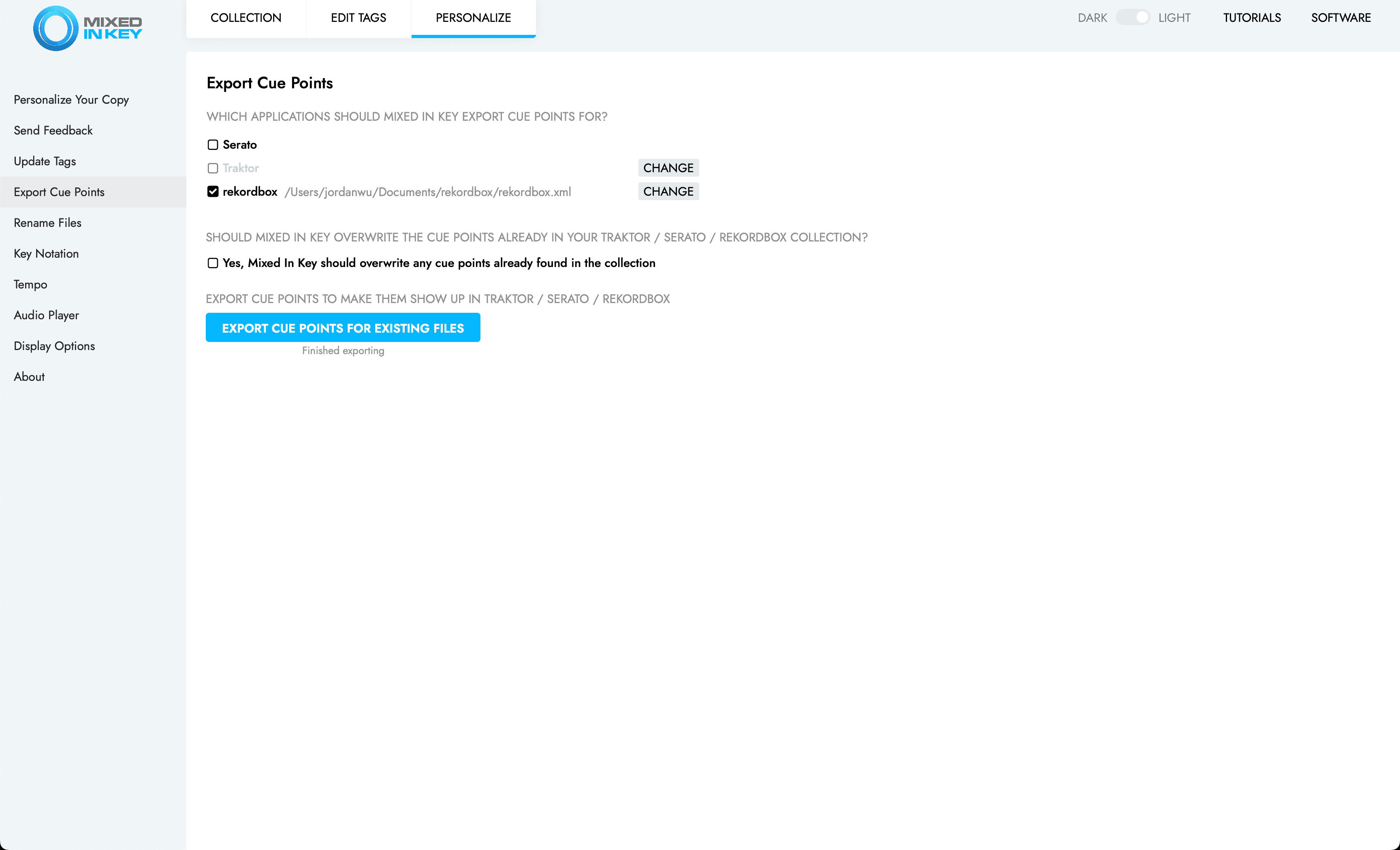Enable overwrite existing cue points checkbox
The width and height of the screenshot is (1400, 850).
coord(213,263)
